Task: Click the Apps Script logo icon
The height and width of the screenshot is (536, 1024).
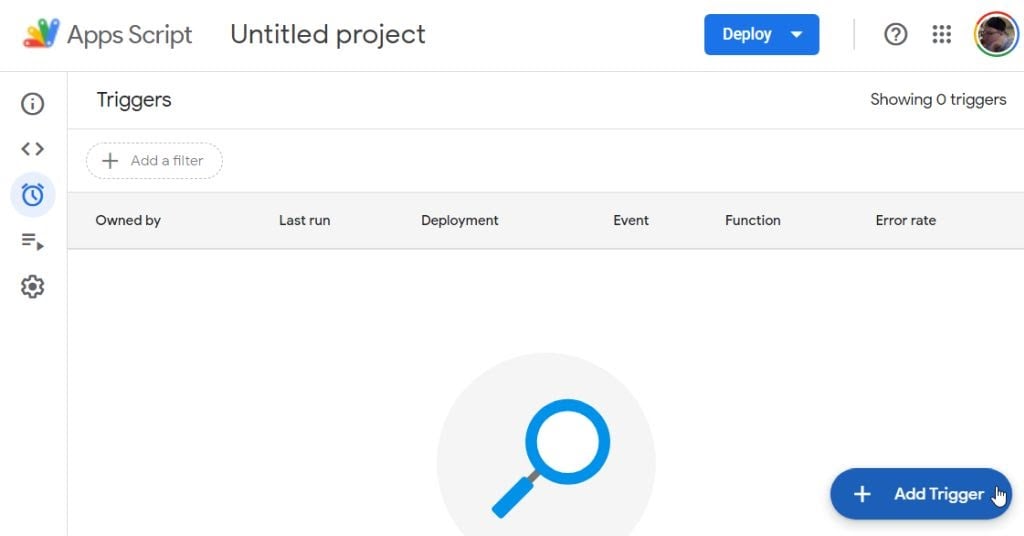Action: (41, 34)
